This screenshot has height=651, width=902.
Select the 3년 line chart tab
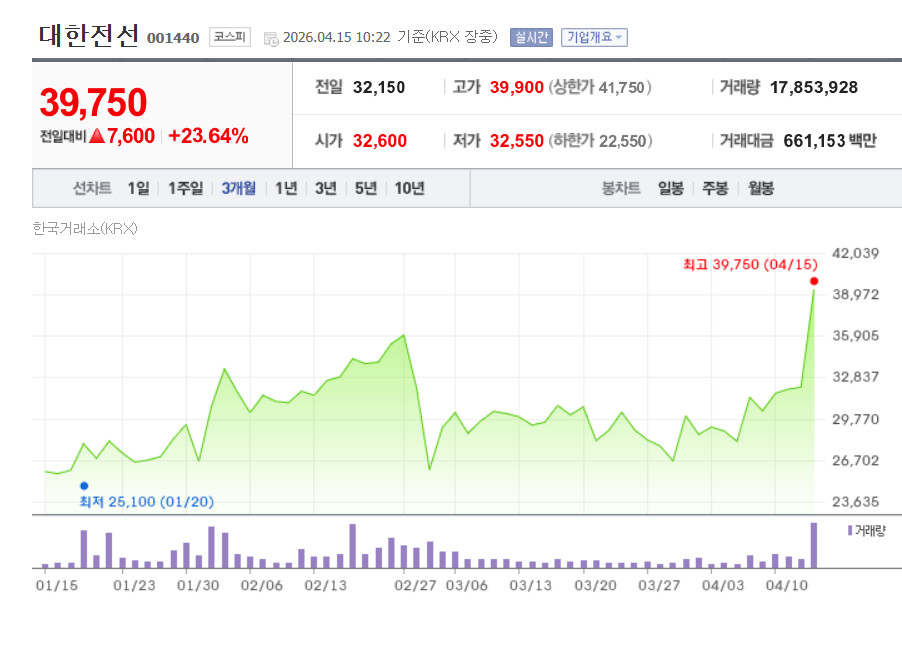click(x=326, y=188)
